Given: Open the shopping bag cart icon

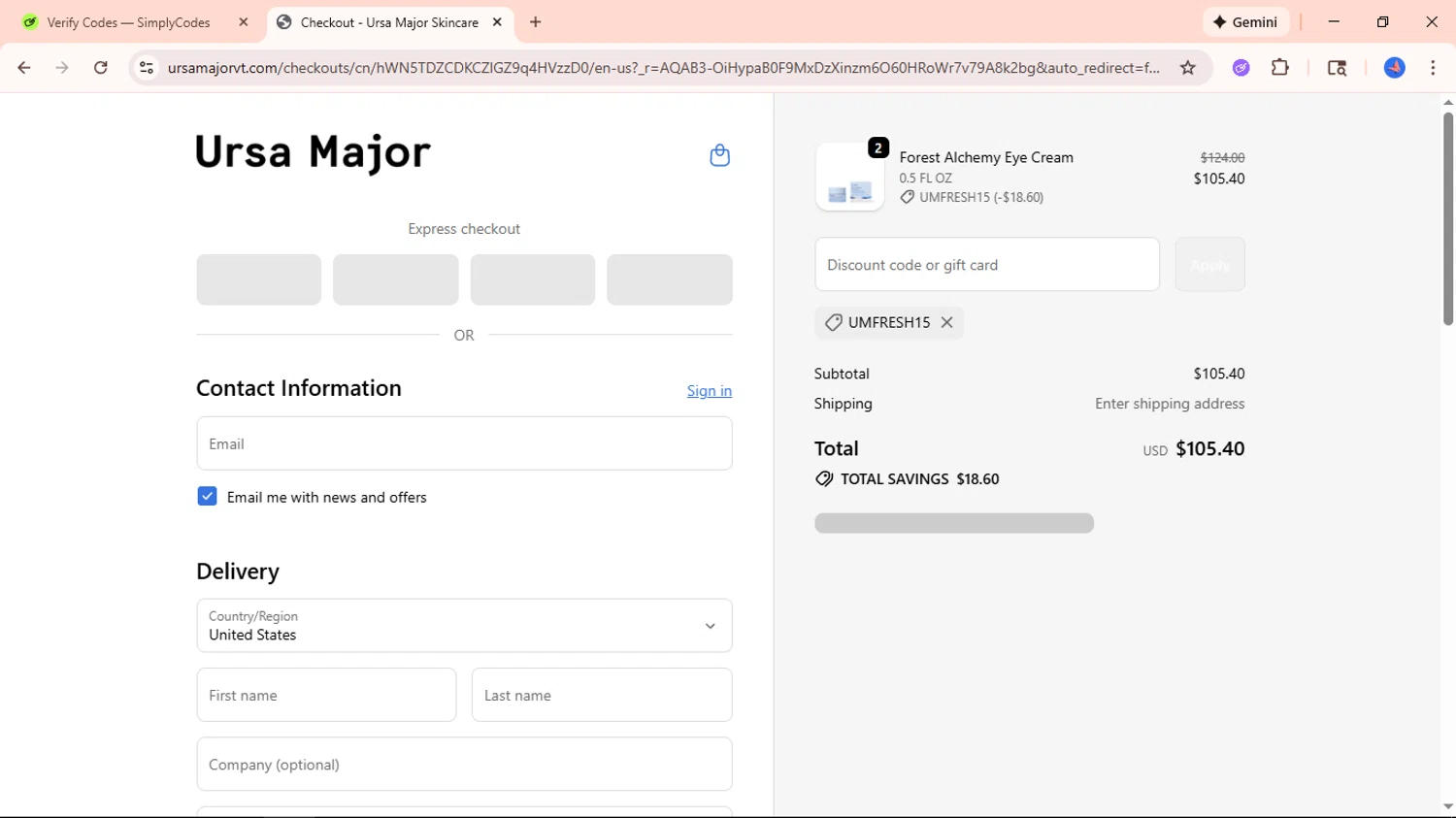Looking at the screenshot, I should 719,155.
